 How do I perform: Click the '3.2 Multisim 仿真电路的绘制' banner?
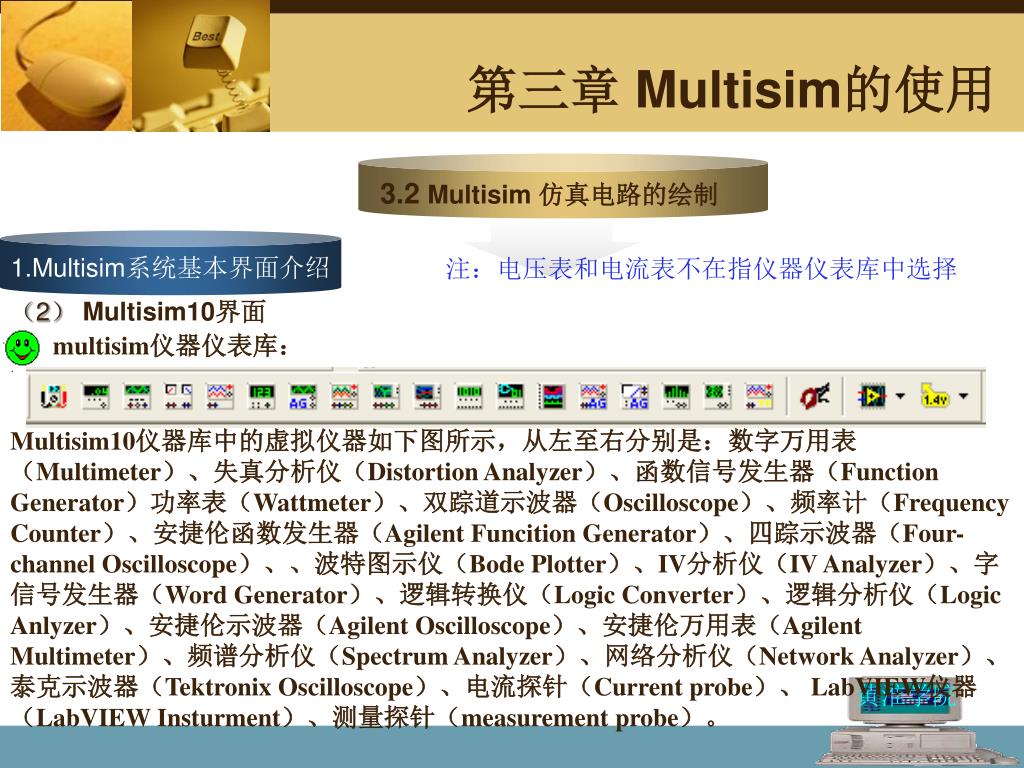click(x=562, y=186)
